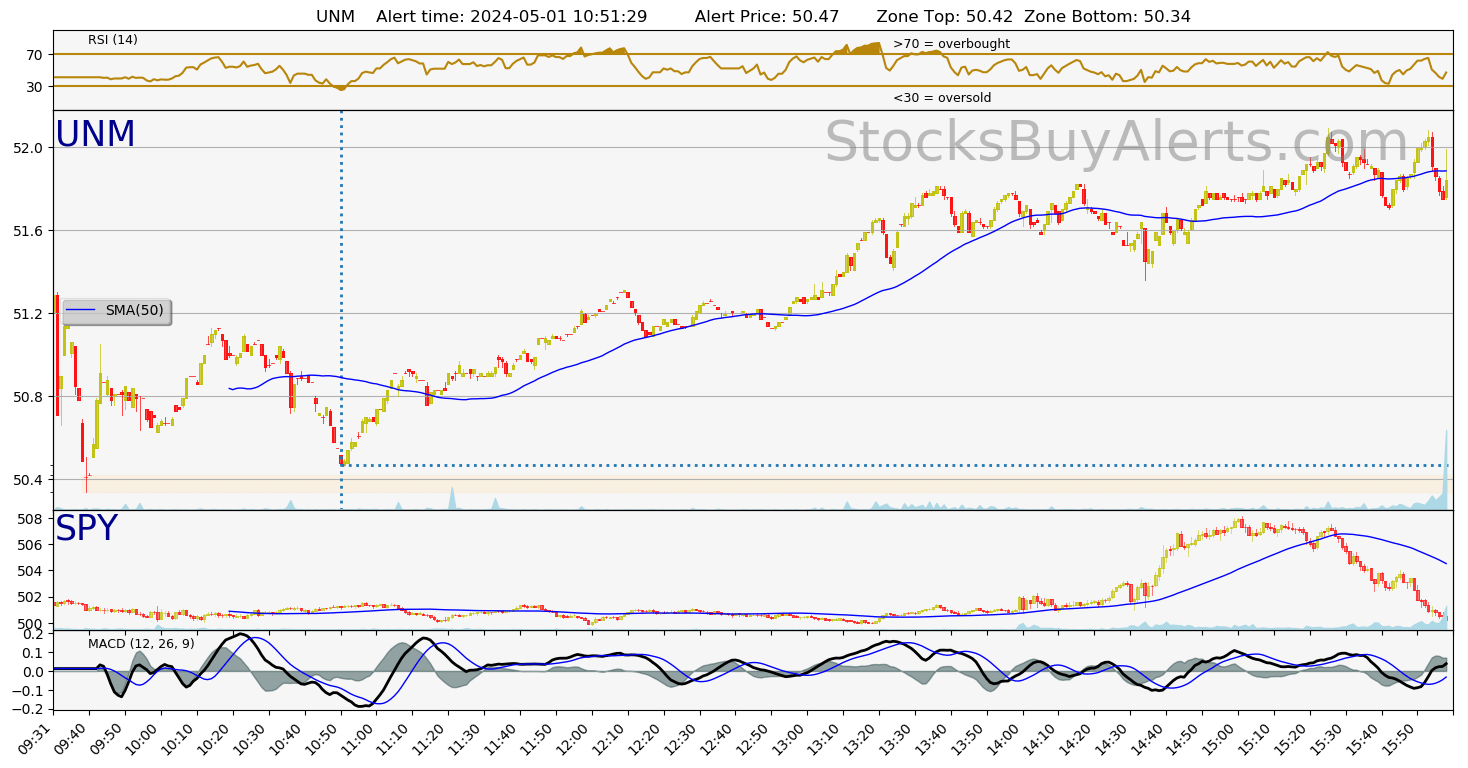Click the 'MACD (12, 26, 9)' panel label
The width and height of the screenshot is (1468, 768).
click(x=141, y=643)
